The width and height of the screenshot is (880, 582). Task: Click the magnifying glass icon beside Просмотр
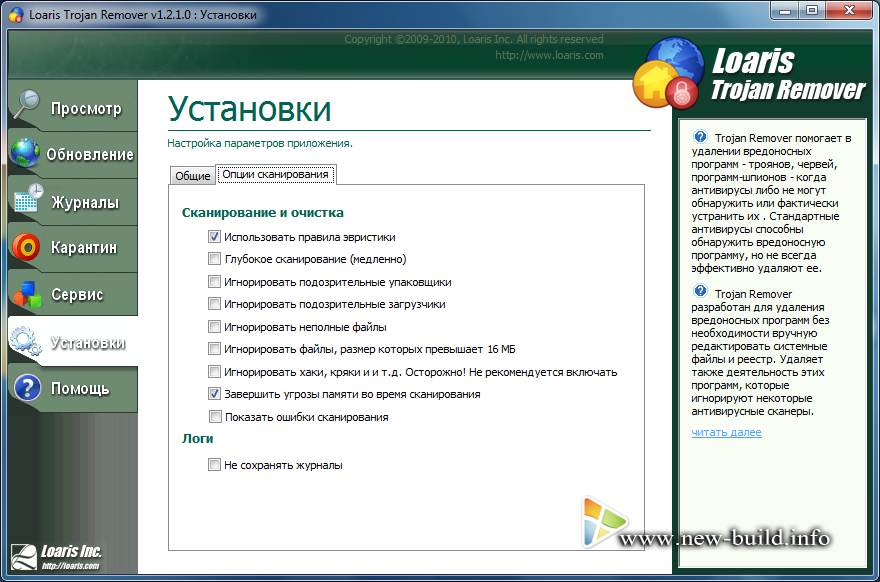(x=26, y=104)
